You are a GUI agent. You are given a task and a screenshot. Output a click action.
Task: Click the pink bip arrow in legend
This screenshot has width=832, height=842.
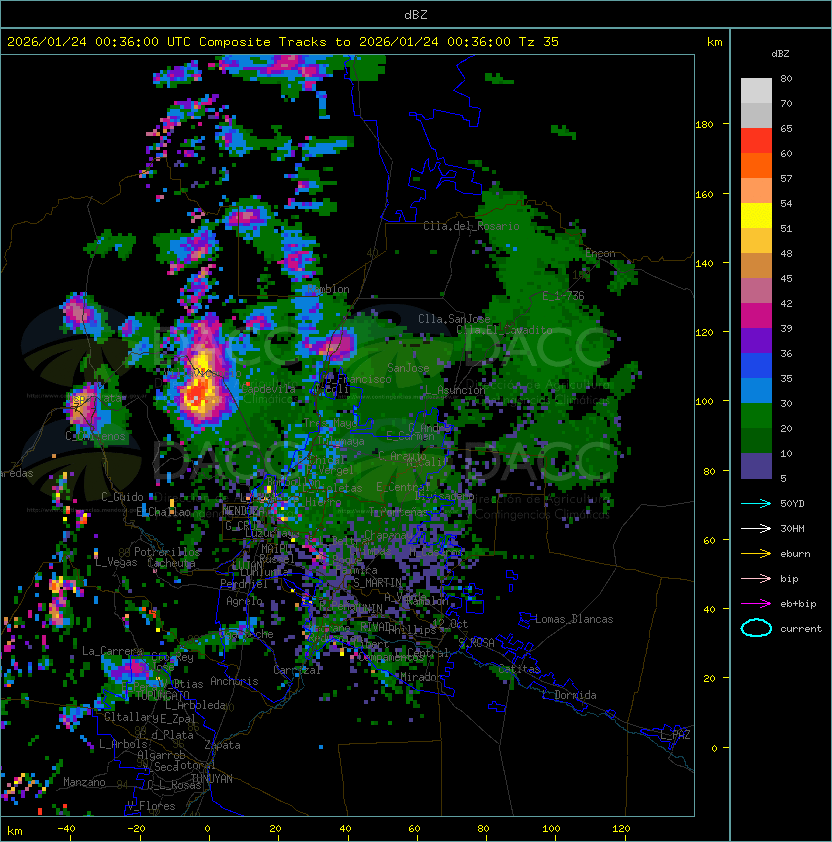(756, 578)
